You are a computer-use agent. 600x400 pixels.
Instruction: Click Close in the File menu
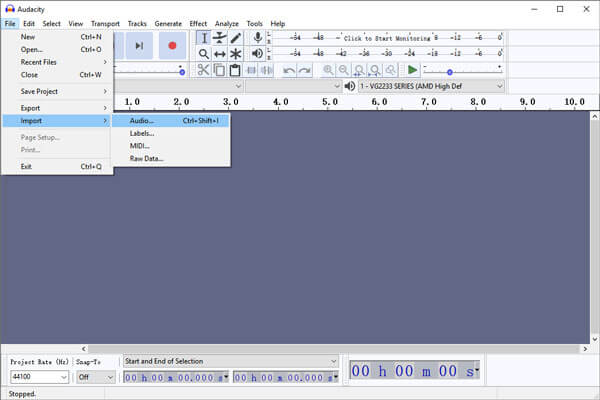tap(57, 75)
